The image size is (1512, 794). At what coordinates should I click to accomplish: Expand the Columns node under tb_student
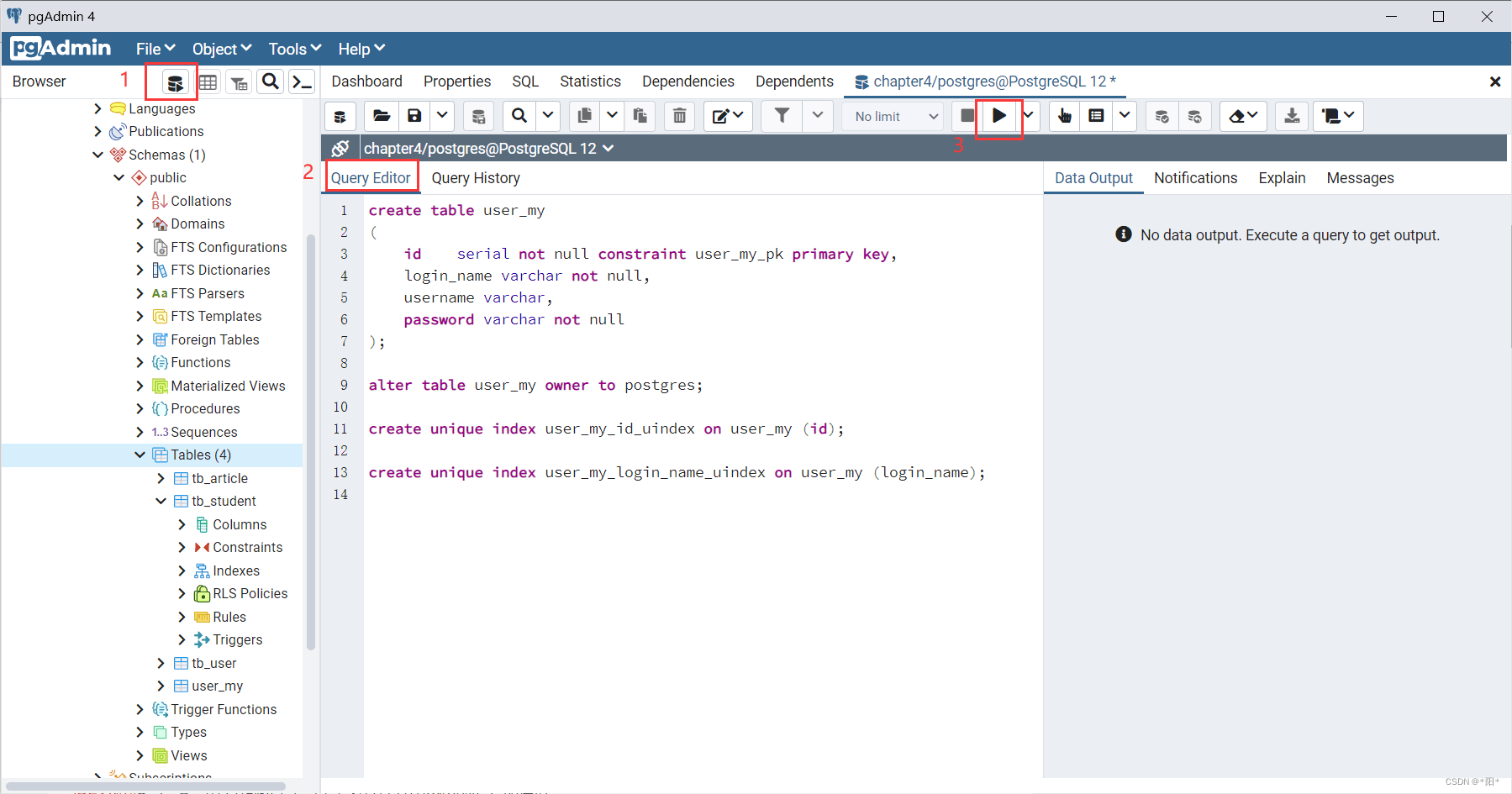coord(182,524)
